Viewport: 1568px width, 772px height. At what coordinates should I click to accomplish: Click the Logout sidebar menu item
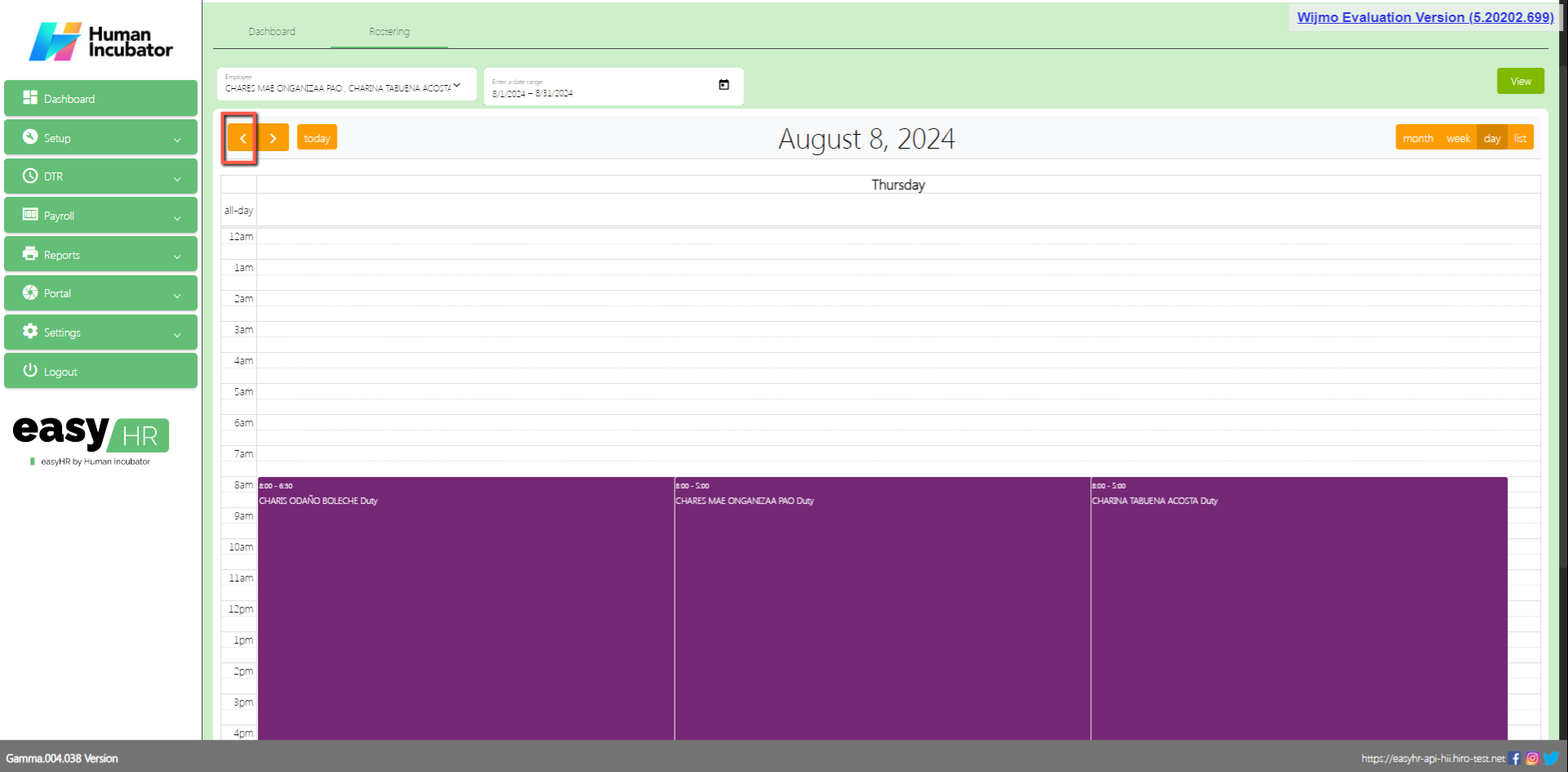(100, 371)
